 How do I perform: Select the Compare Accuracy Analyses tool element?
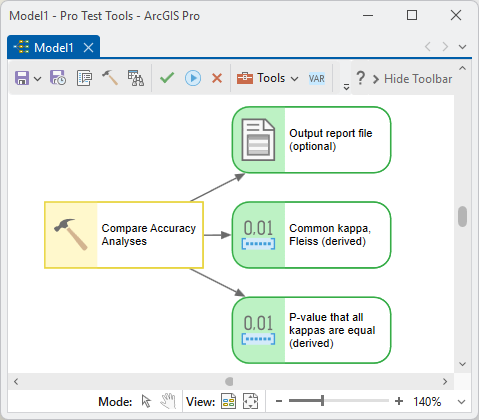pyautogui.click(x=124, y=235)
